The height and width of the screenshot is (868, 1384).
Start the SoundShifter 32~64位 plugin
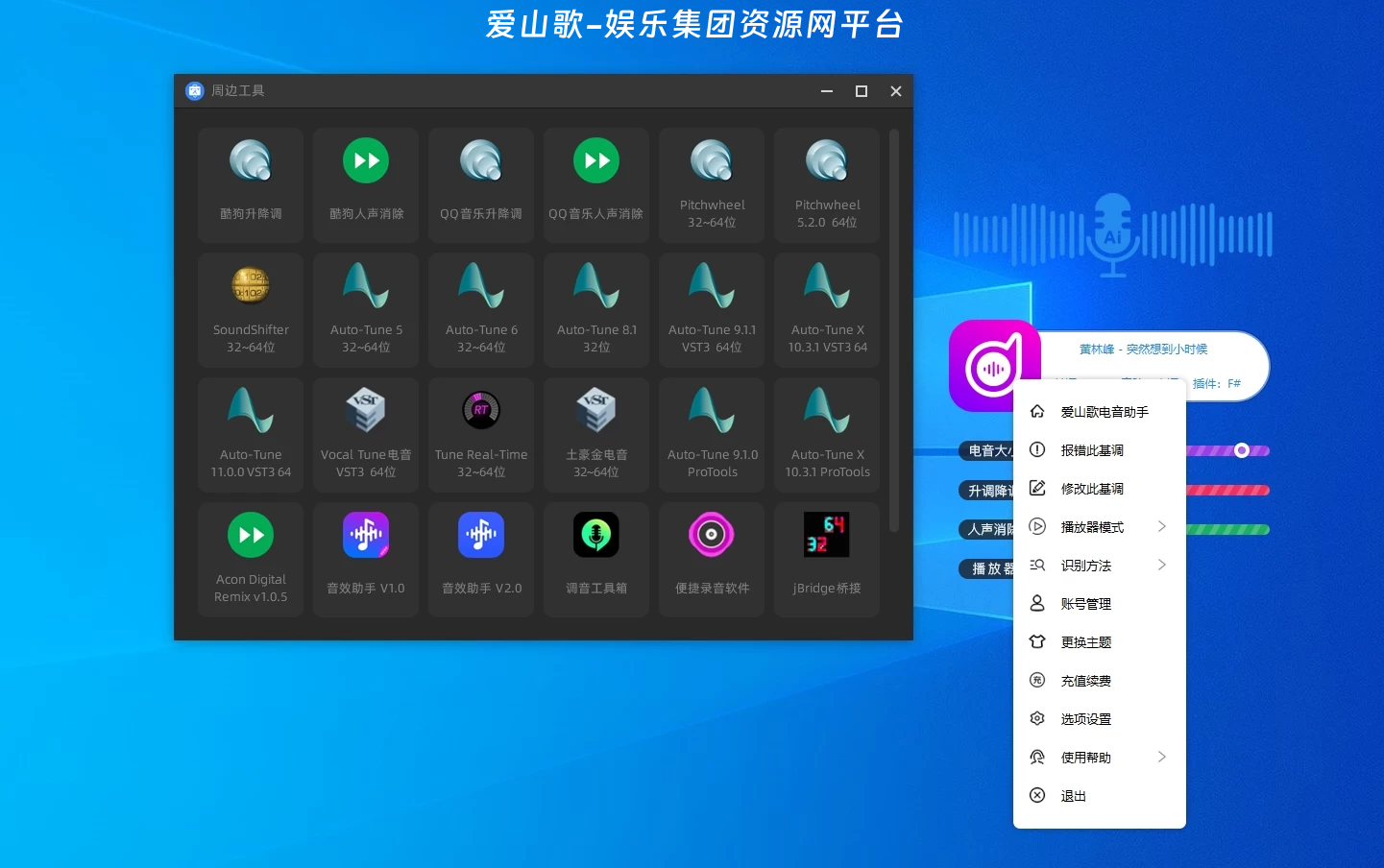click(251, 309)
